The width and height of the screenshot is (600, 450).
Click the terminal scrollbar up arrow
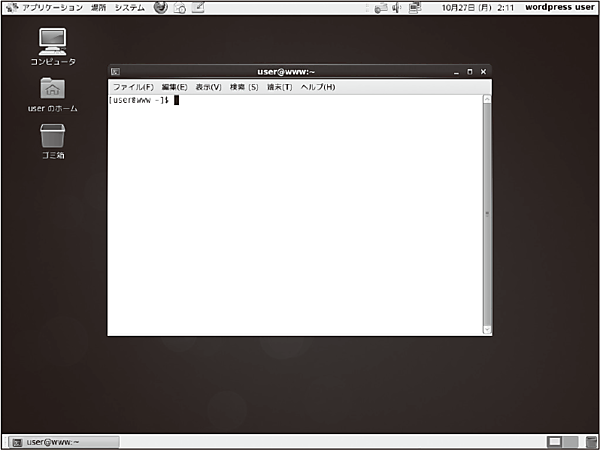pyautogui.click(x=487, y=99)
